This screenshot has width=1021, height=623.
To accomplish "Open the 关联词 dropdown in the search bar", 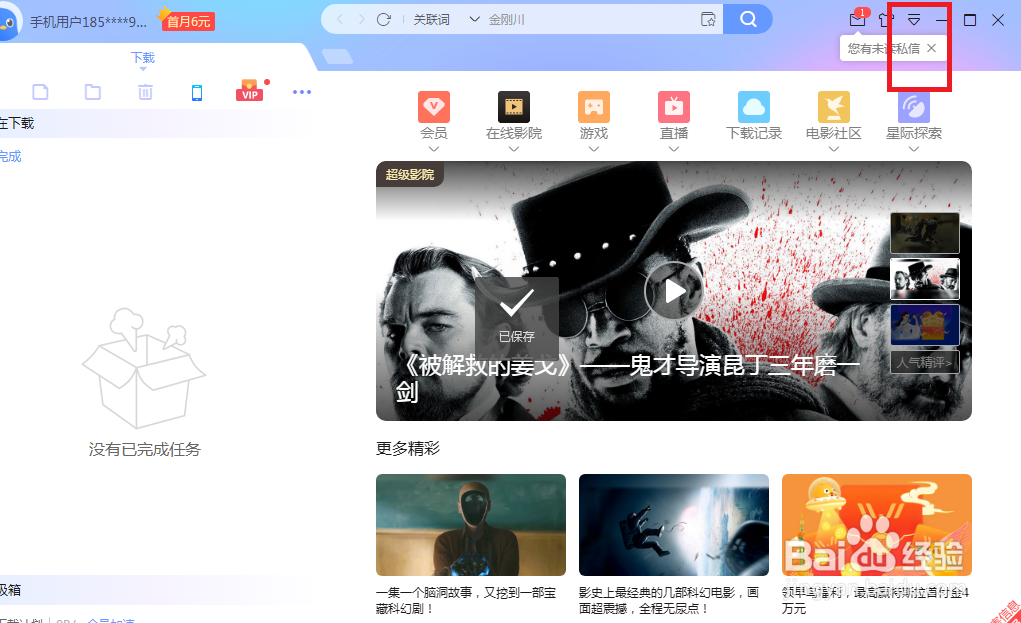I will [x=446, y=20].
